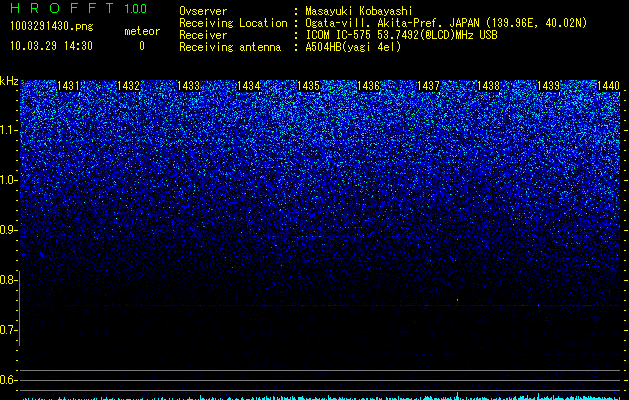629x400 pixels.
Task: Click the meteor count label
Action: pyautogui.click(x=142, y=31)
